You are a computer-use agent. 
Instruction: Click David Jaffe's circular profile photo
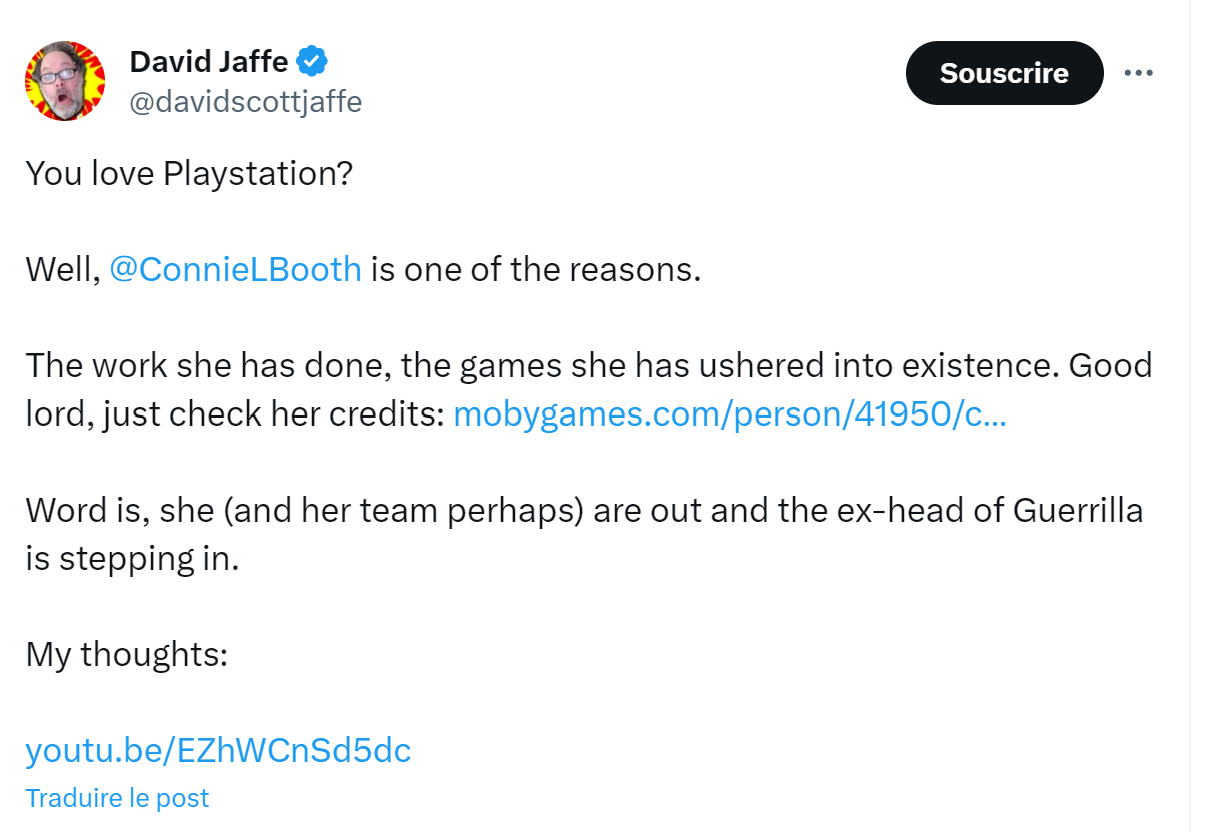point(65,80)
